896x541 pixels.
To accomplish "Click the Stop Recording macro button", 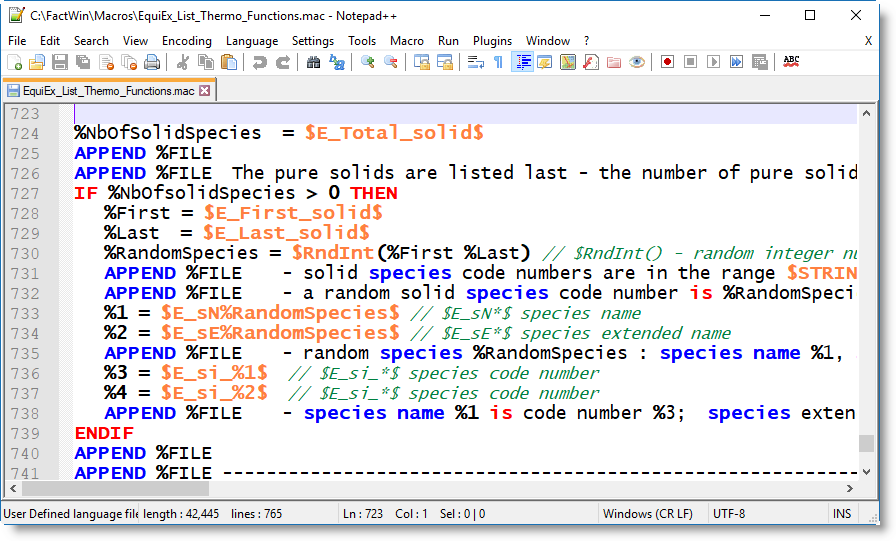I will point(690,62).
